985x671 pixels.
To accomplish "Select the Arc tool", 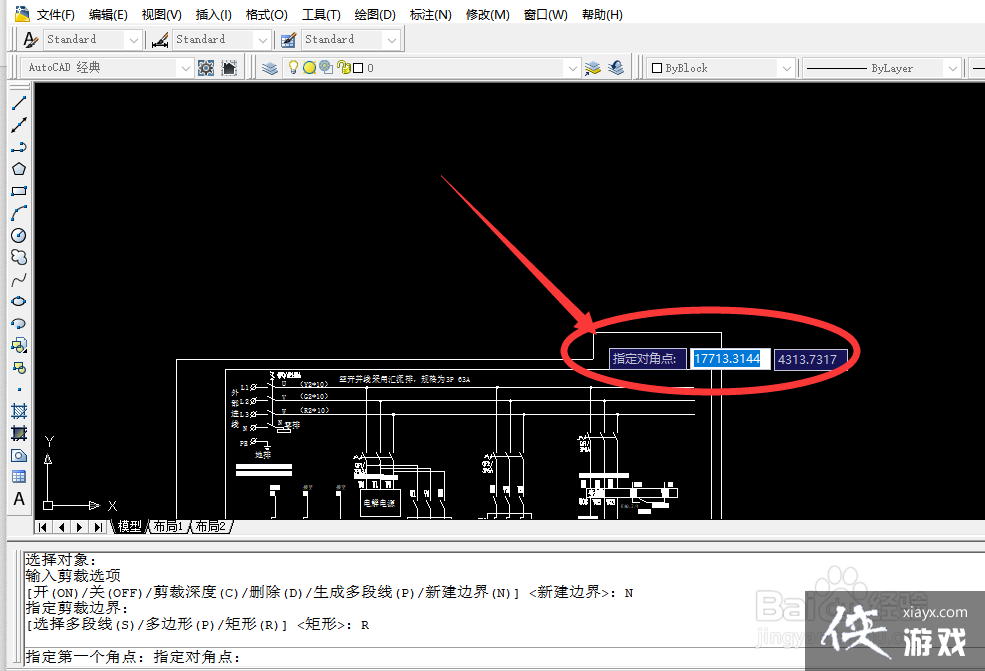I will (18, 212).
